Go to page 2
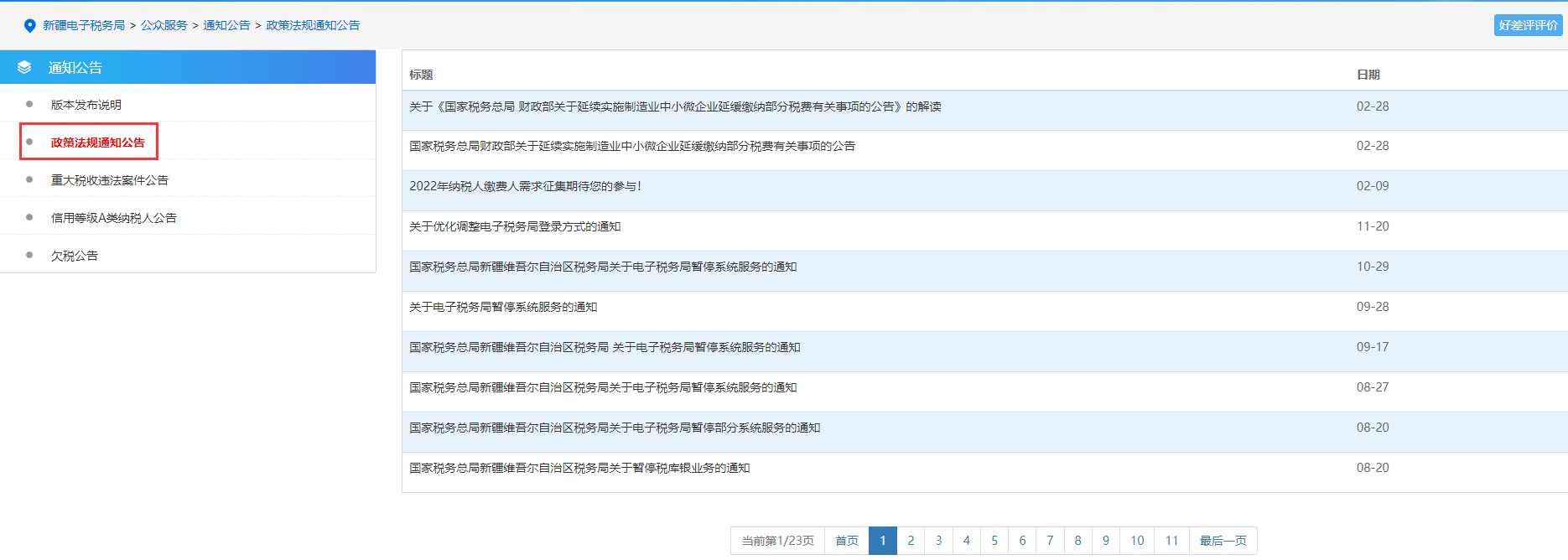This screenshot has width=1568, height=560. (x=911, y=541)
